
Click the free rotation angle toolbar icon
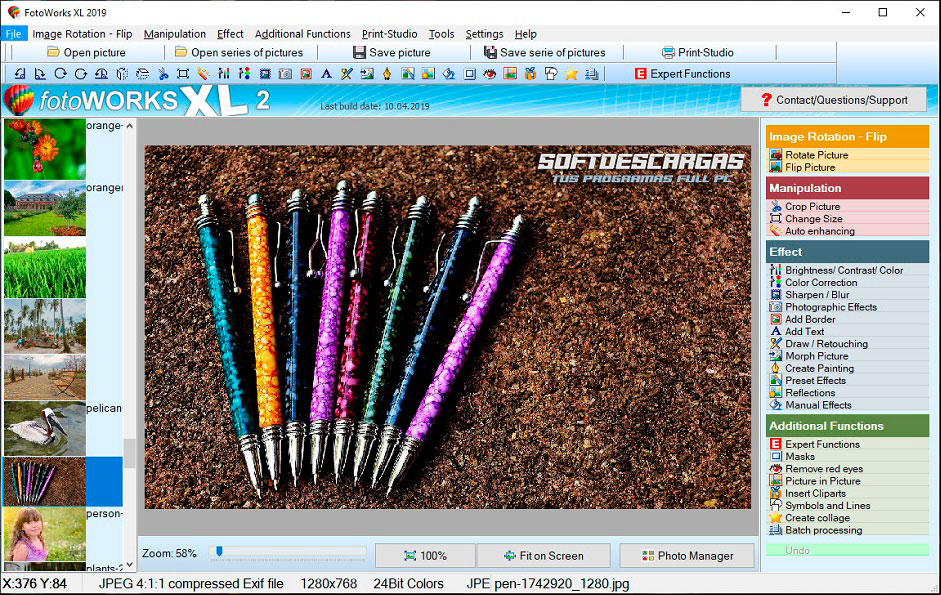point(101,74)
